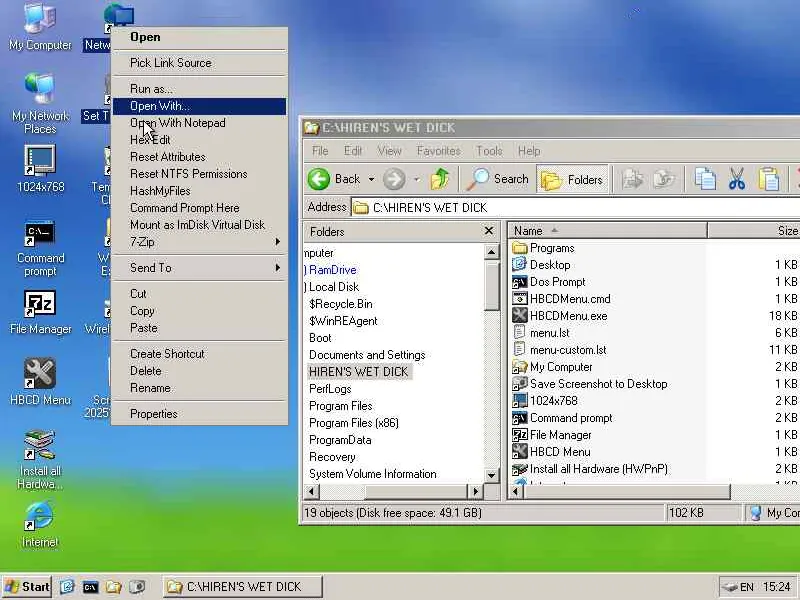
Task: Select HBCDMenu.exe in file list
Action: coord(560,316)
